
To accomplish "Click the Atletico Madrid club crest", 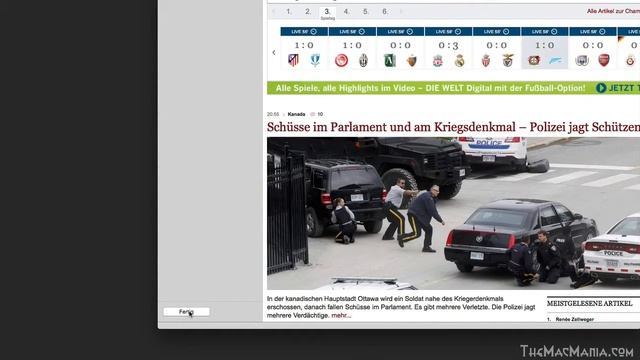I will 293,60.
